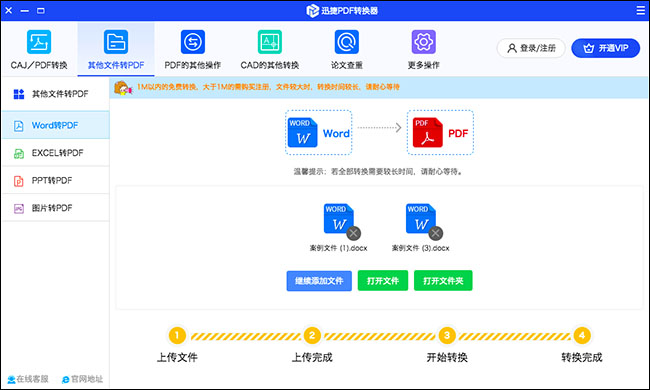Select the 案例文件 (3).docx file thumbnail
Viewport: 650px width, 390px height.
click(x=421, y=219)
